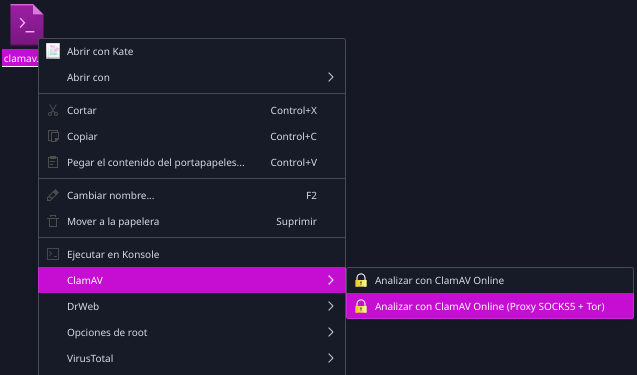Select Cambiar nombre... entry
637x375 pixels.
tap(192, 195)
